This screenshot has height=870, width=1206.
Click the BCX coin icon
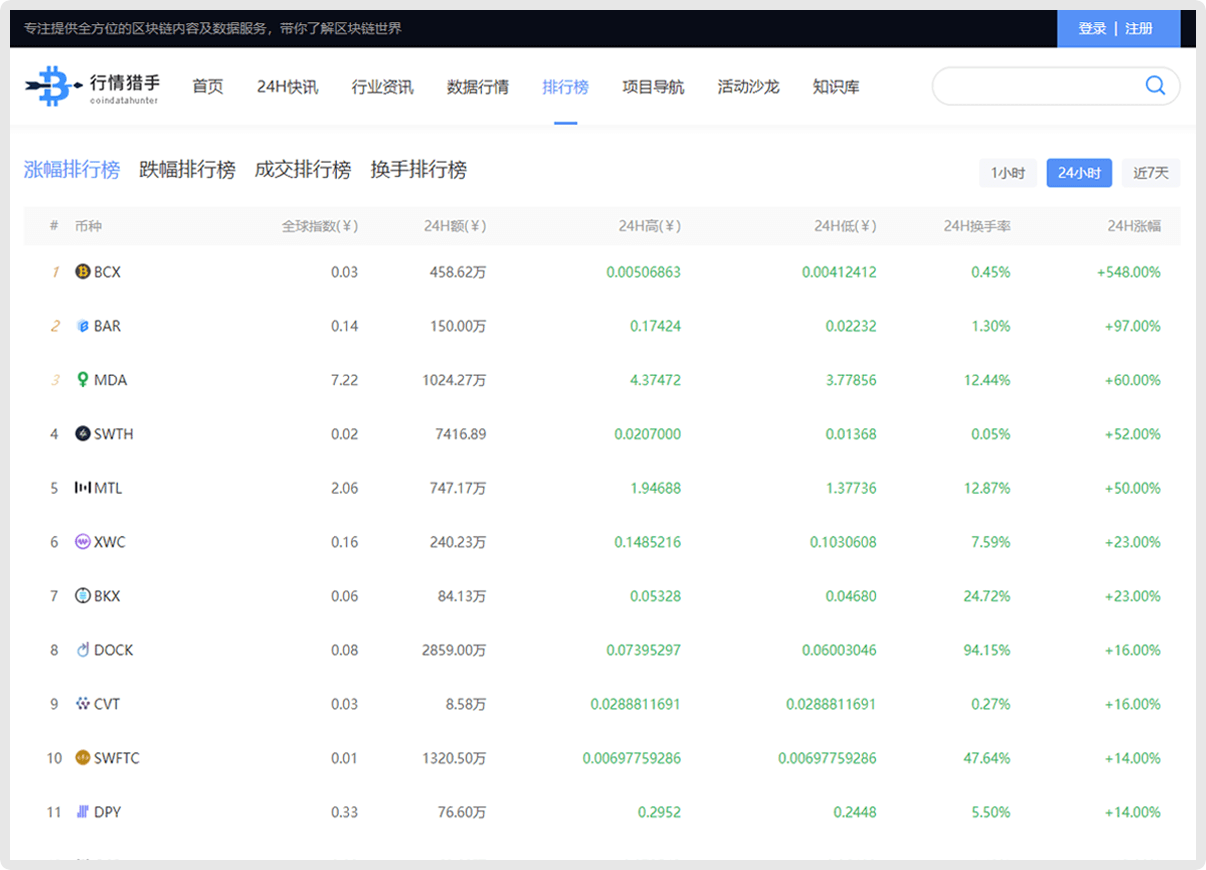83,272
